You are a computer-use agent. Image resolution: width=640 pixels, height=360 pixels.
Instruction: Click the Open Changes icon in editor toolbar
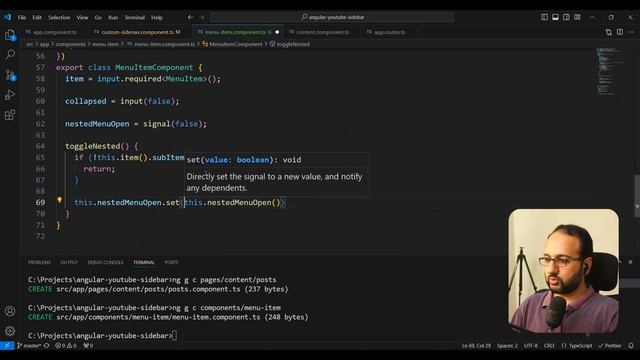click(609, 32)
